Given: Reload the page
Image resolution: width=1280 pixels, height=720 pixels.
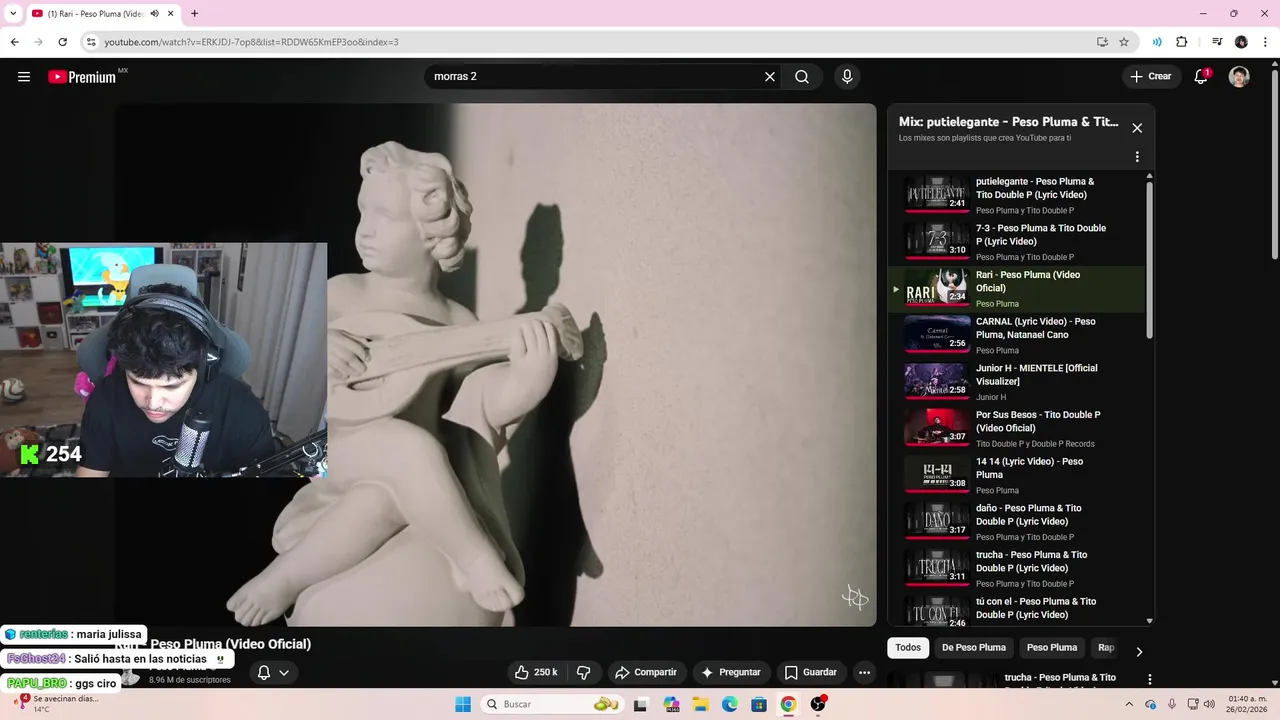Looking at the screenshot, I should click(x=62, y=42).
